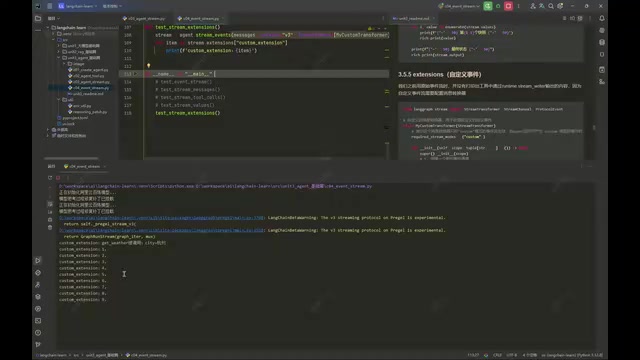Image resolution: width=640 pixels, height=360 pixels.
Task: Open unit3_readme.md in project tree
Action: coord(86,94)
